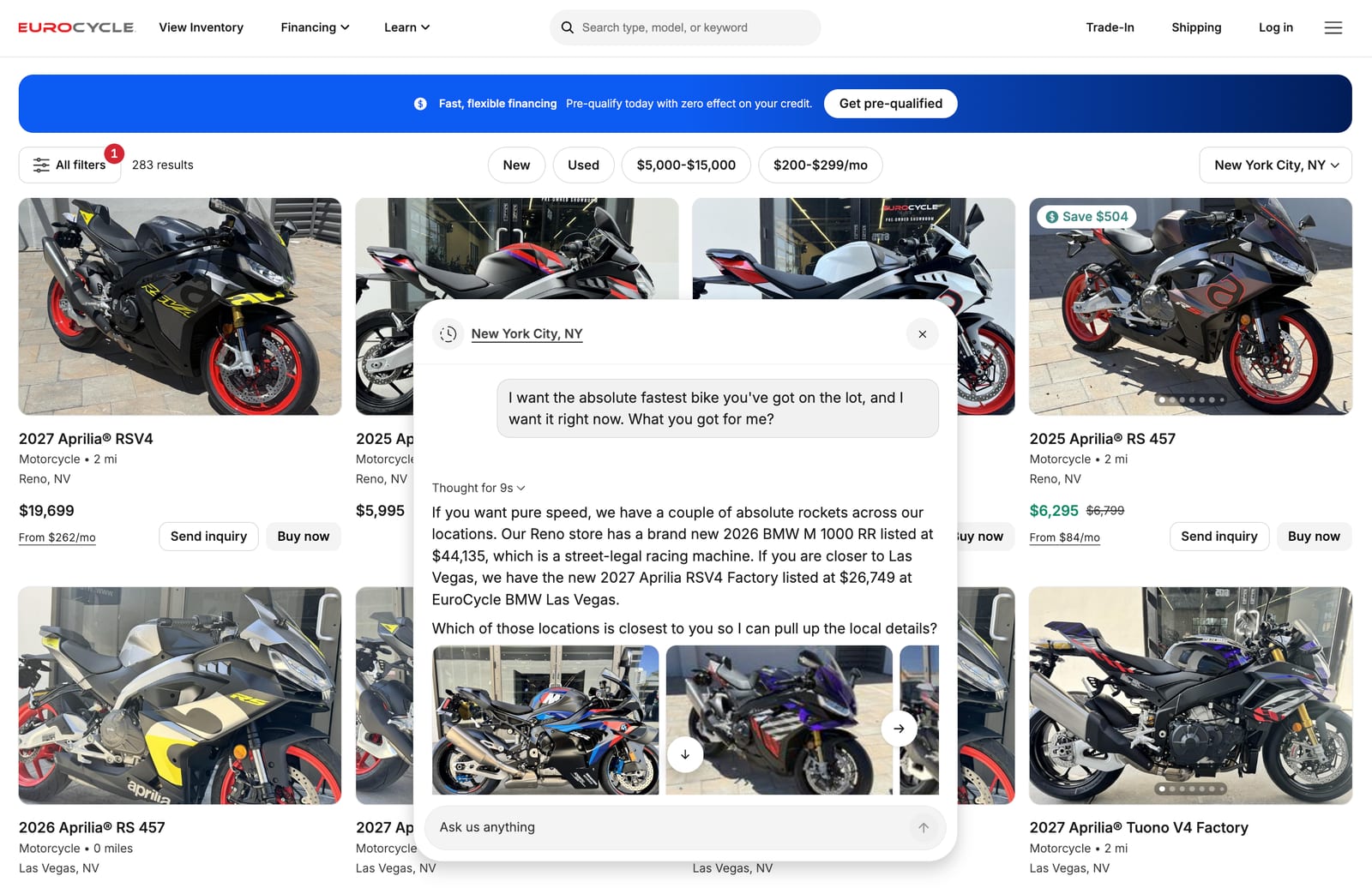Send inquiry for 2025 Aprilia RS 457
This screenshot has width=1372, height=888.
1219,537
